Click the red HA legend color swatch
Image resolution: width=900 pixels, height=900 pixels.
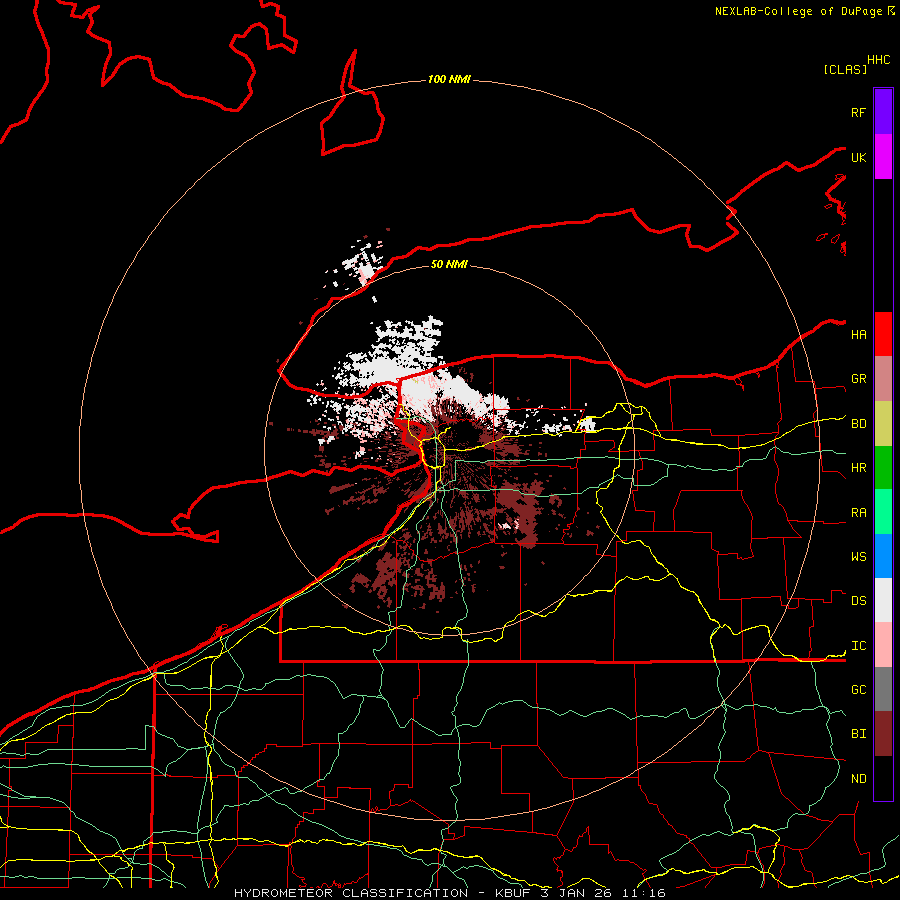883,334
